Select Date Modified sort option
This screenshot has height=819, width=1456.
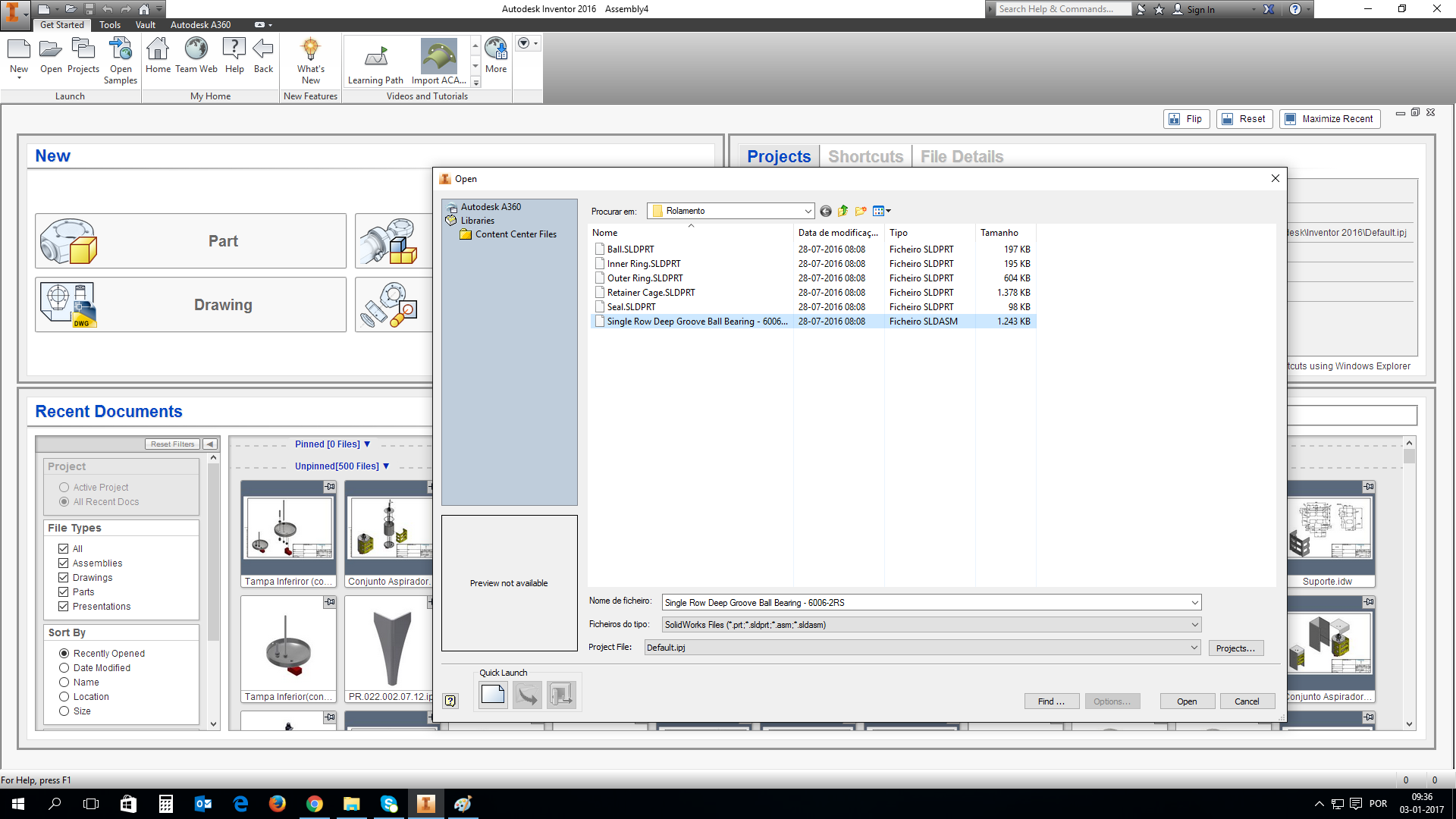coord(64,668)
